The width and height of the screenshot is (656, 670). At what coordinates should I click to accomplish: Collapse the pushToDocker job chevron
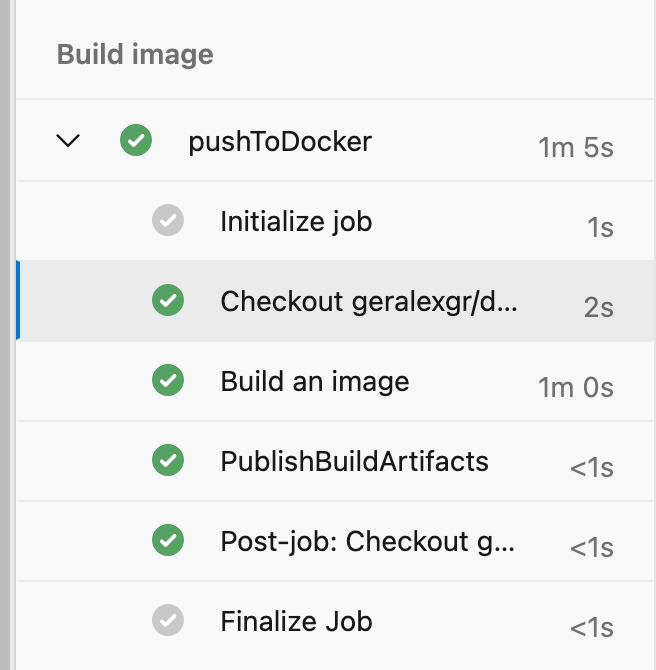pos(68,141)
